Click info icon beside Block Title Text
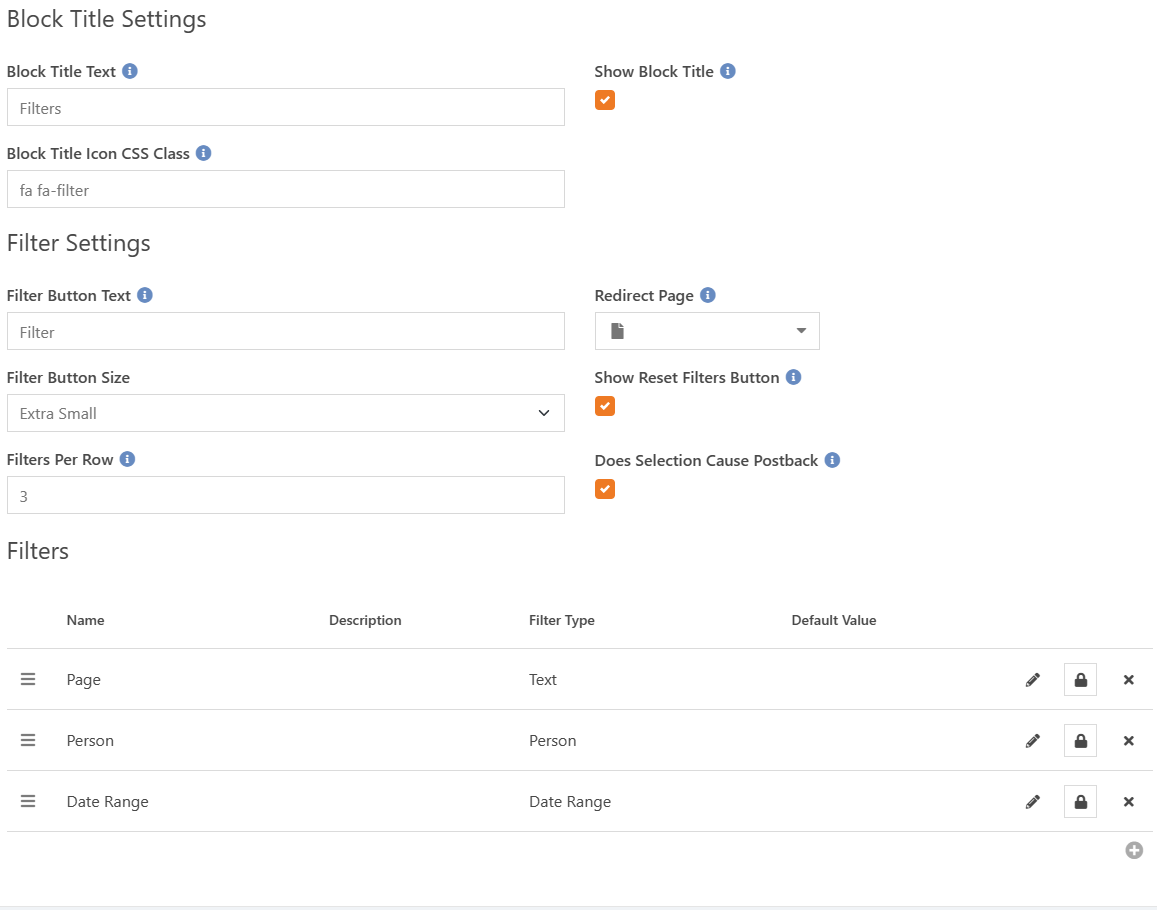1157x910 pixels. [x=130, y=72]
